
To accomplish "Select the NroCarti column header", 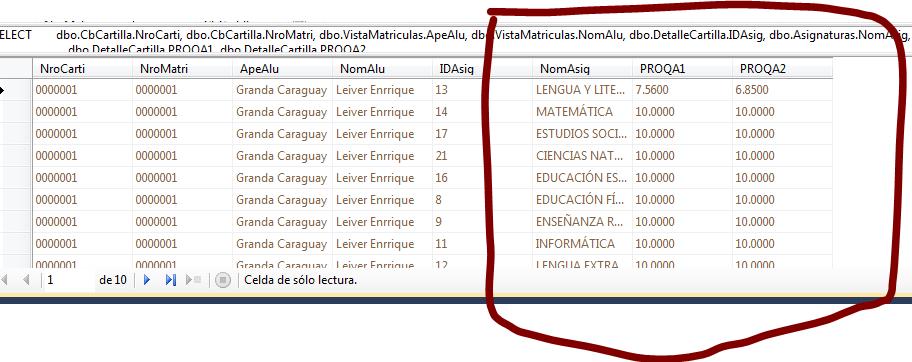I will coord(83,69).
